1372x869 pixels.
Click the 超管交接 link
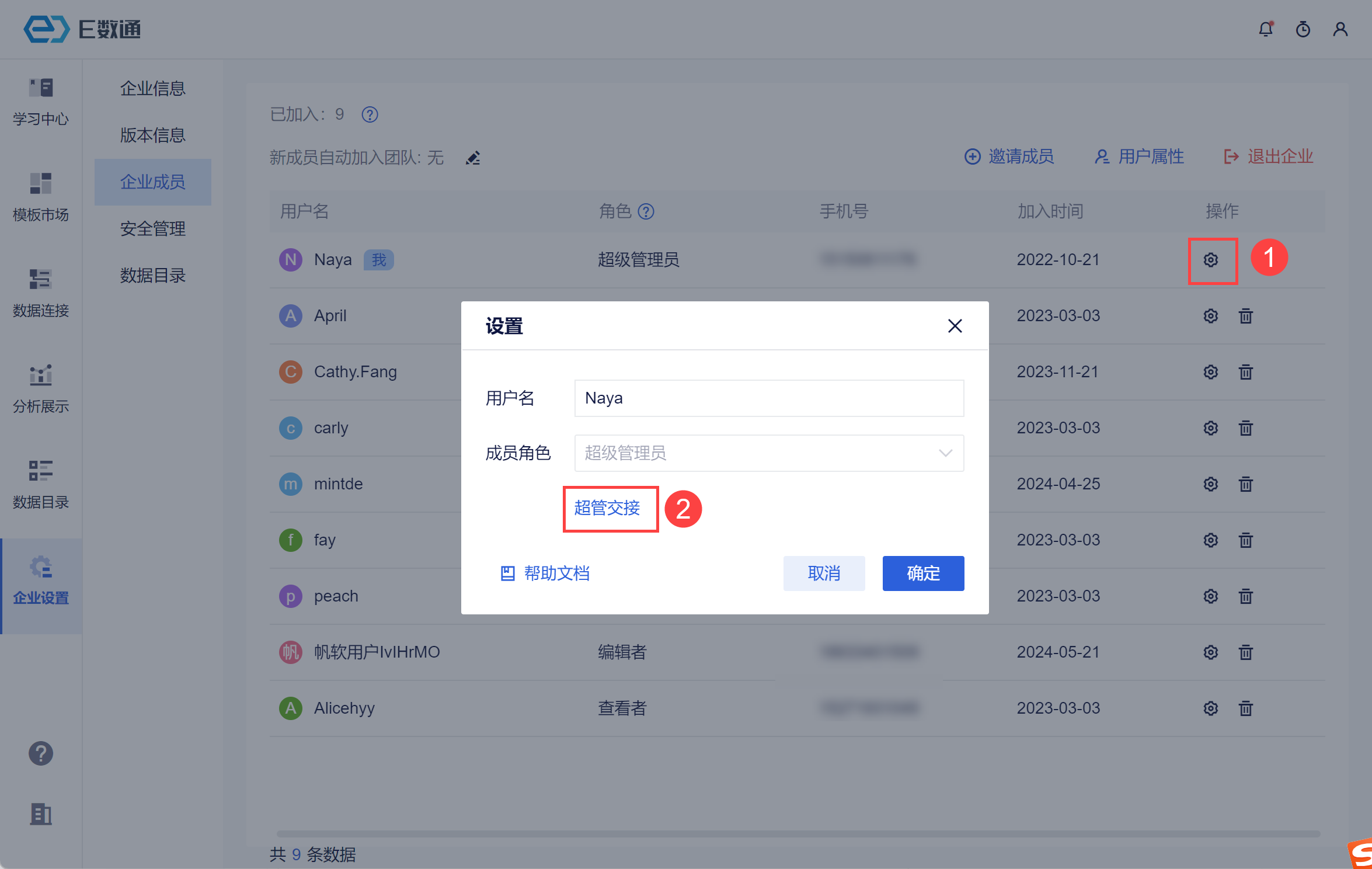pos(607,508)
